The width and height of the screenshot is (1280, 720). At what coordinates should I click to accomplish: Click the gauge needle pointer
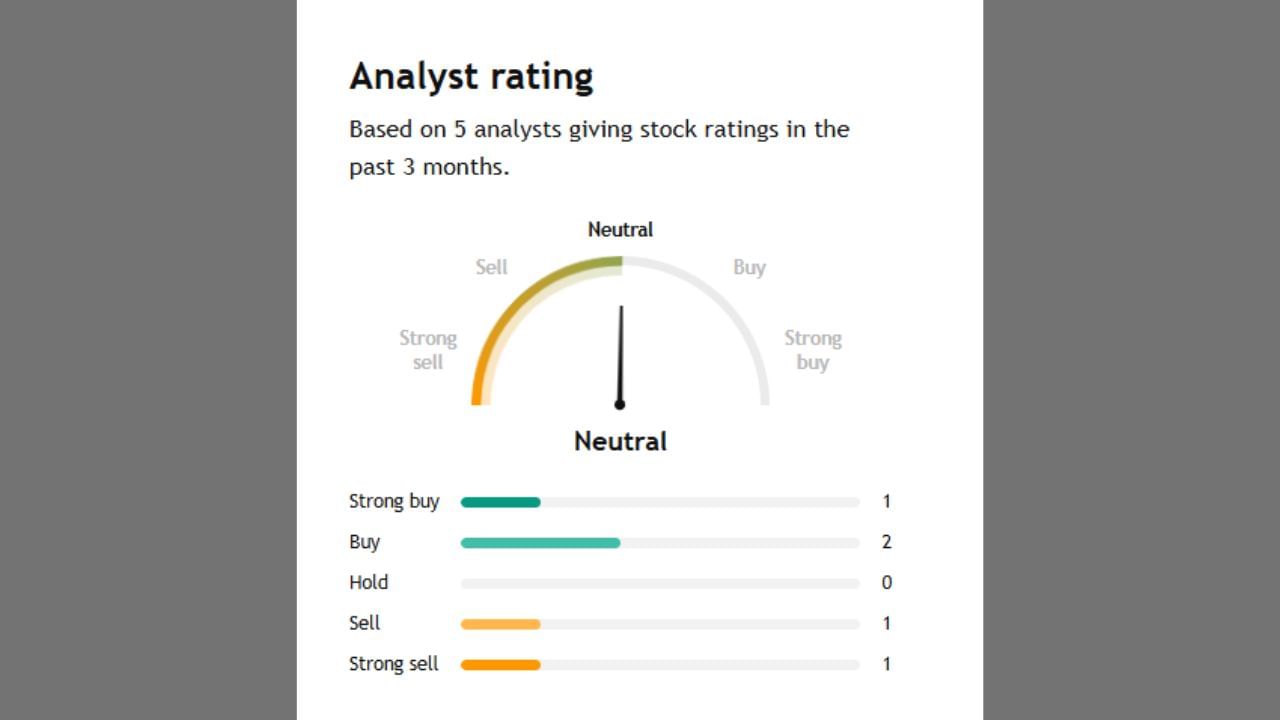coord(620,356)
